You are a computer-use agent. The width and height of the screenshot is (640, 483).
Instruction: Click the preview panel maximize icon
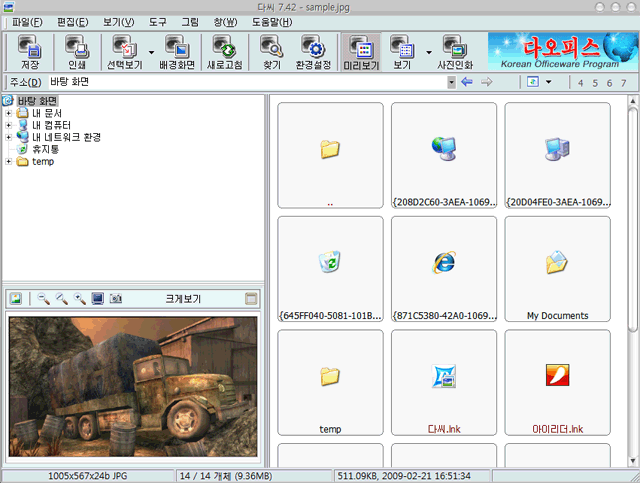click(x=251, y=298)
